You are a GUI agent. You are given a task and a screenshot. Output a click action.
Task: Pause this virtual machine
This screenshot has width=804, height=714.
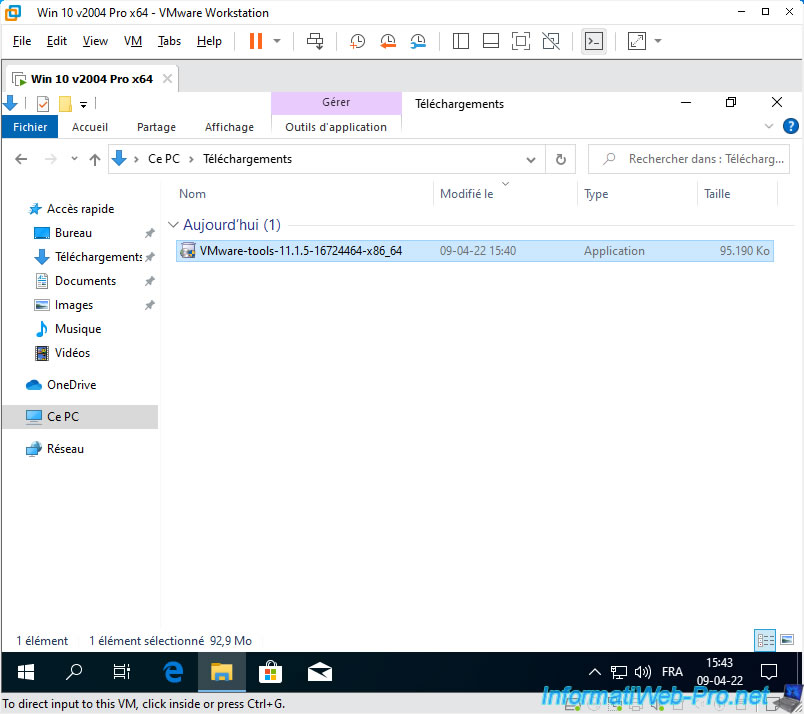[256, 41]
